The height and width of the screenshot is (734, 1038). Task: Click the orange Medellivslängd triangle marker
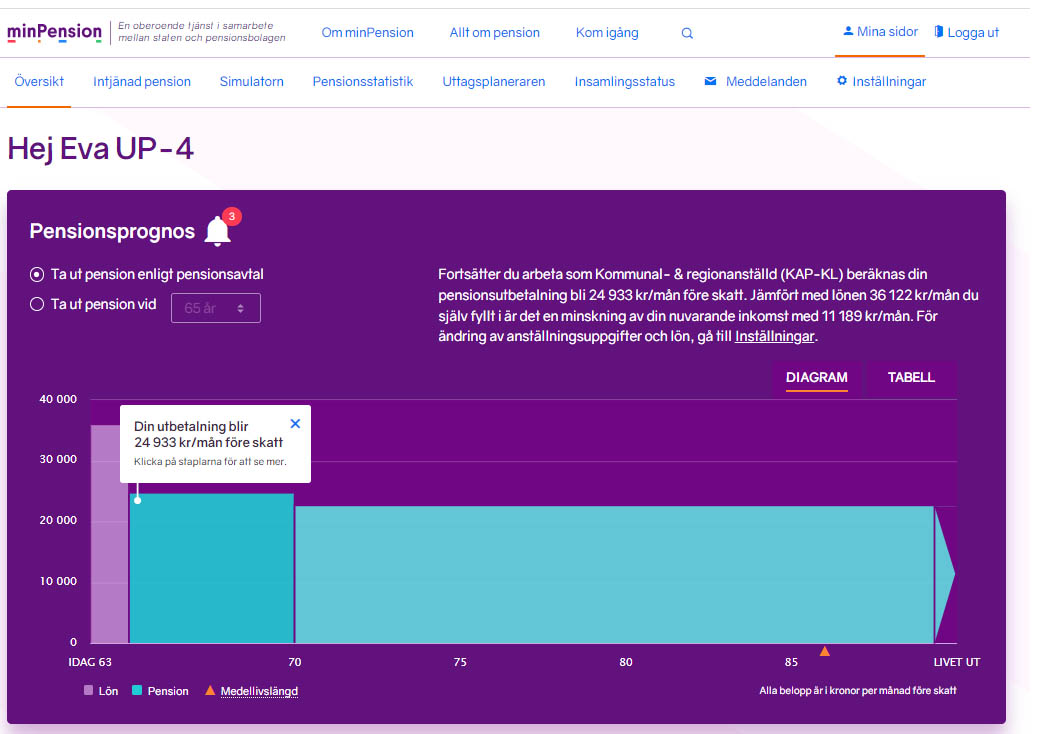tap(824, 651)
